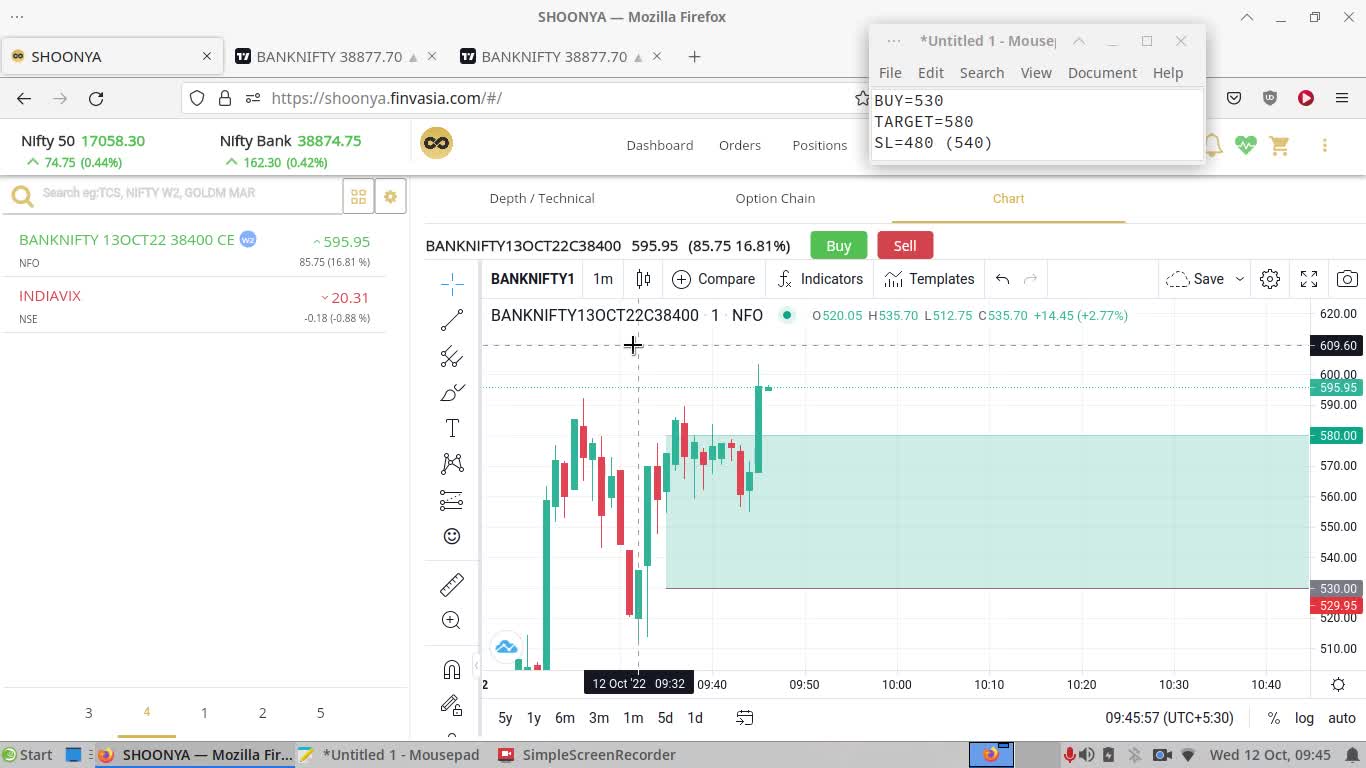
Task: Open Mousepad Document menu
Action: (x=1102, y=73)
